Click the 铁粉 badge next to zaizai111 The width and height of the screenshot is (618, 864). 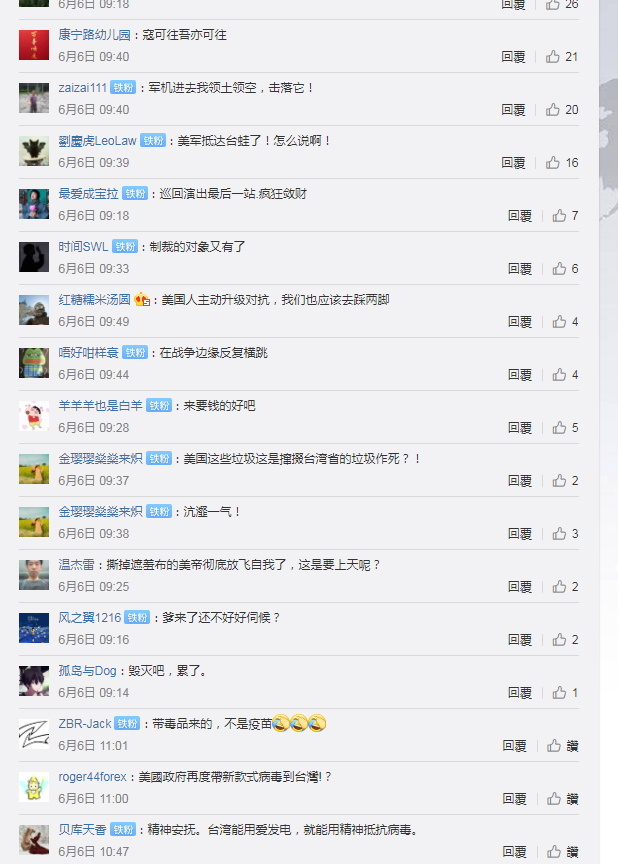click(x=123, y=88)
